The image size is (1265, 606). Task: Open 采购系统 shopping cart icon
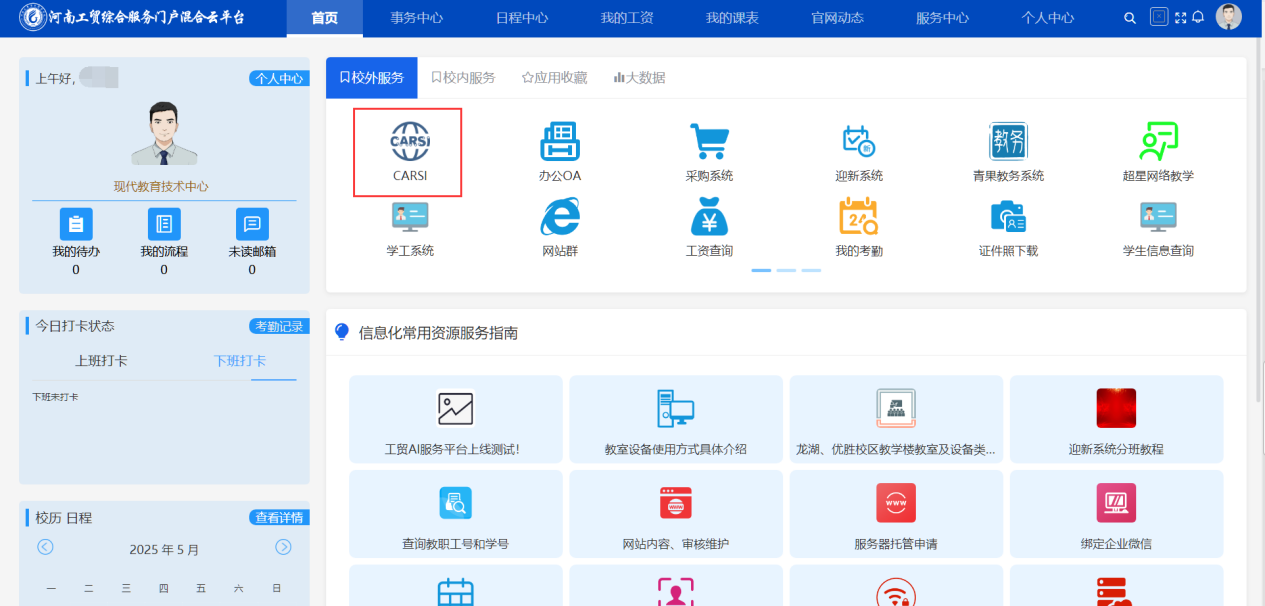point(709,142)
